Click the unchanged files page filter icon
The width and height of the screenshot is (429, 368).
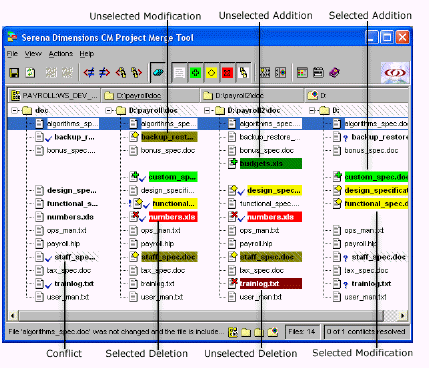pos(179,73)
